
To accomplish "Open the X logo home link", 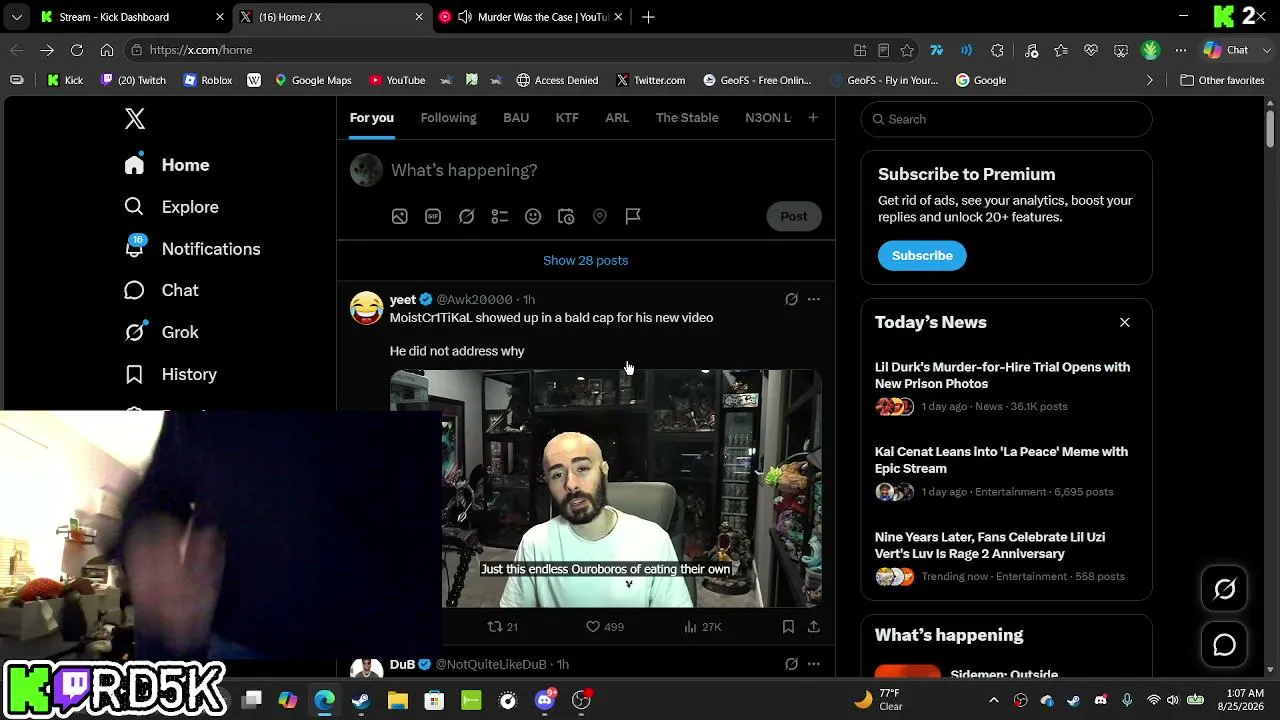I will click(135, 118).
